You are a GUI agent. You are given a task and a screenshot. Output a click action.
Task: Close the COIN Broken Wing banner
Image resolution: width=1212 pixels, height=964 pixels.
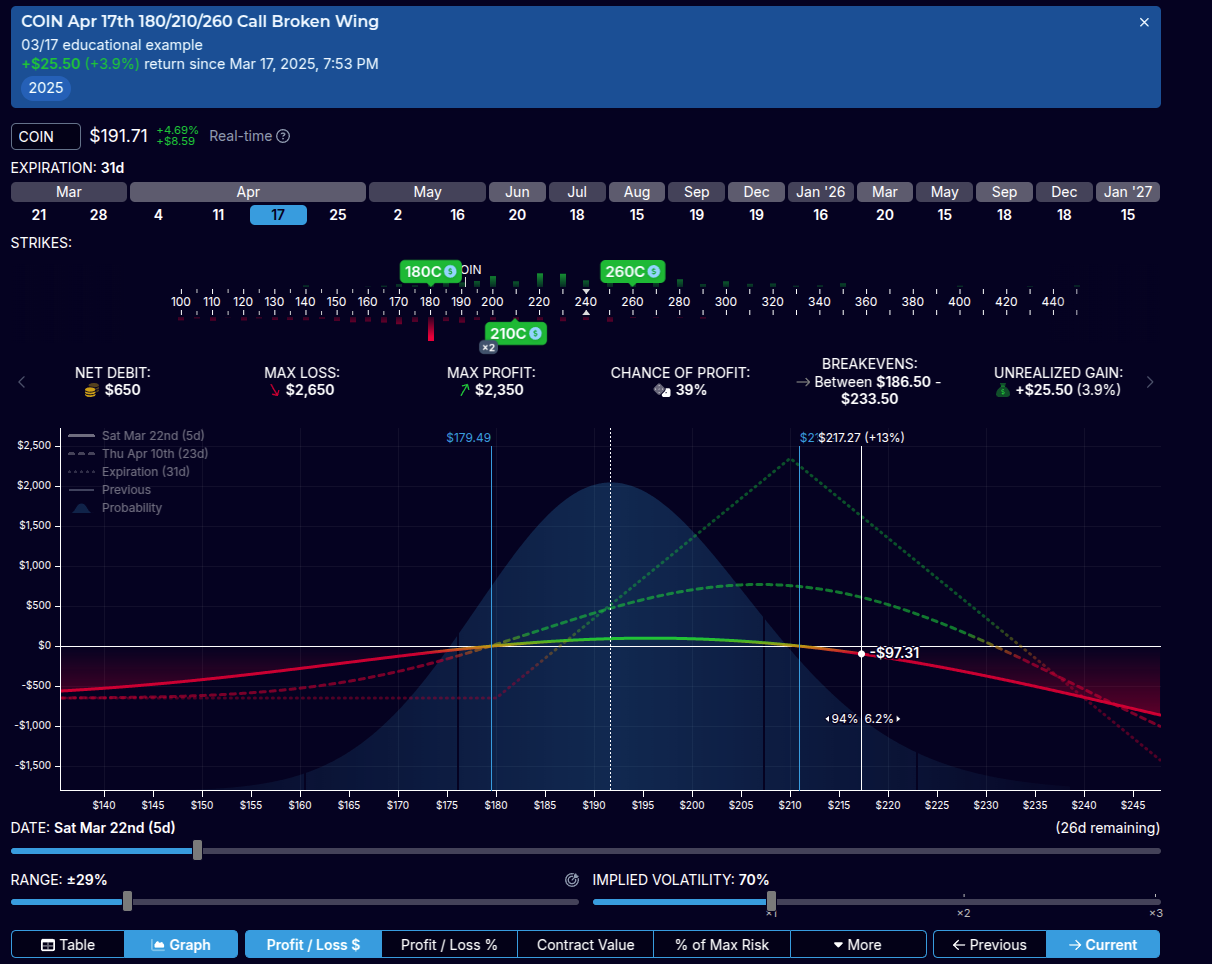coord(1144,22)
